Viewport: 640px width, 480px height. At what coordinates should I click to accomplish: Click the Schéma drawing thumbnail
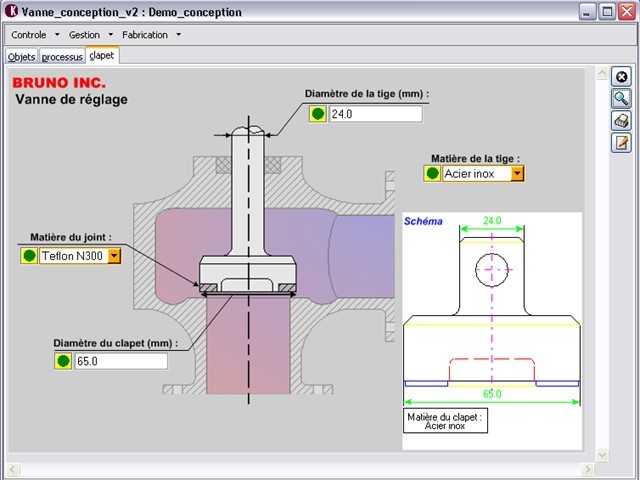click(x=492, y=331)
